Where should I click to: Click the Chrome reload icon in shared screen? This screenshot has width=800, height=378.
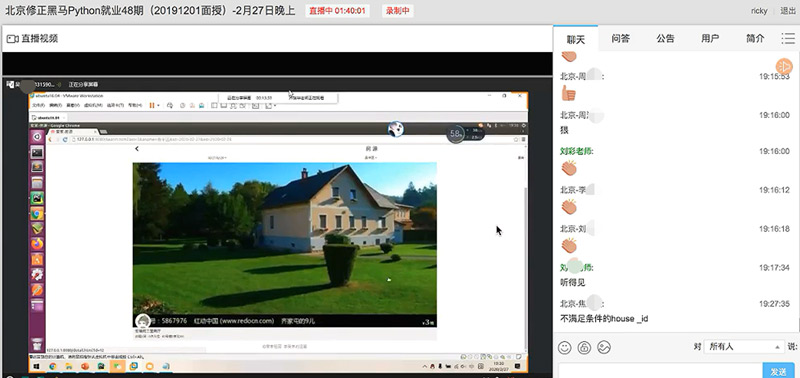(65, 139)
